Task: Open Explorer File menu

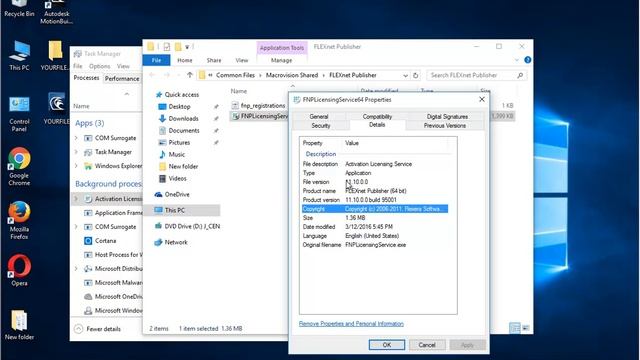Action: point(156,60)
